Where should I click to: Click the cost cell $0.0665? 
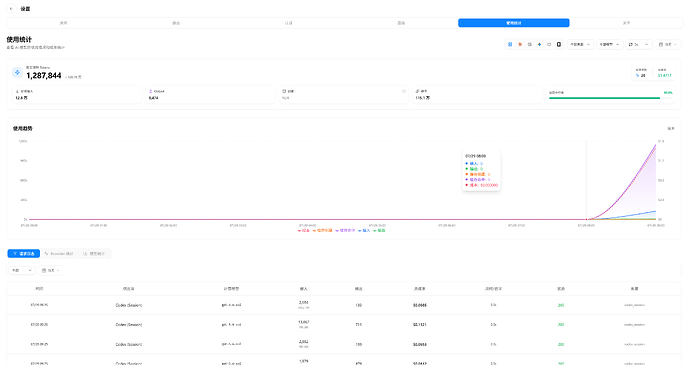click(420, 305)
